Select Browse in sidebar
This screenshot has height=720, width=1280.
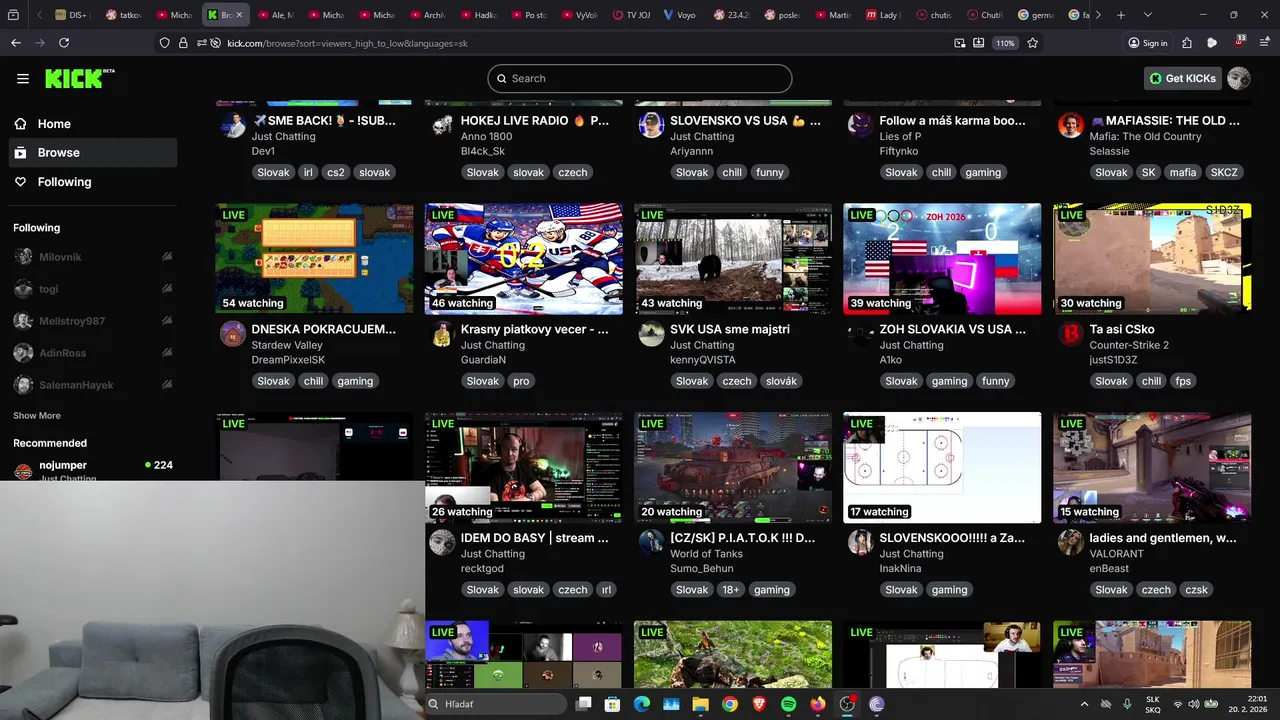[94, 152]
